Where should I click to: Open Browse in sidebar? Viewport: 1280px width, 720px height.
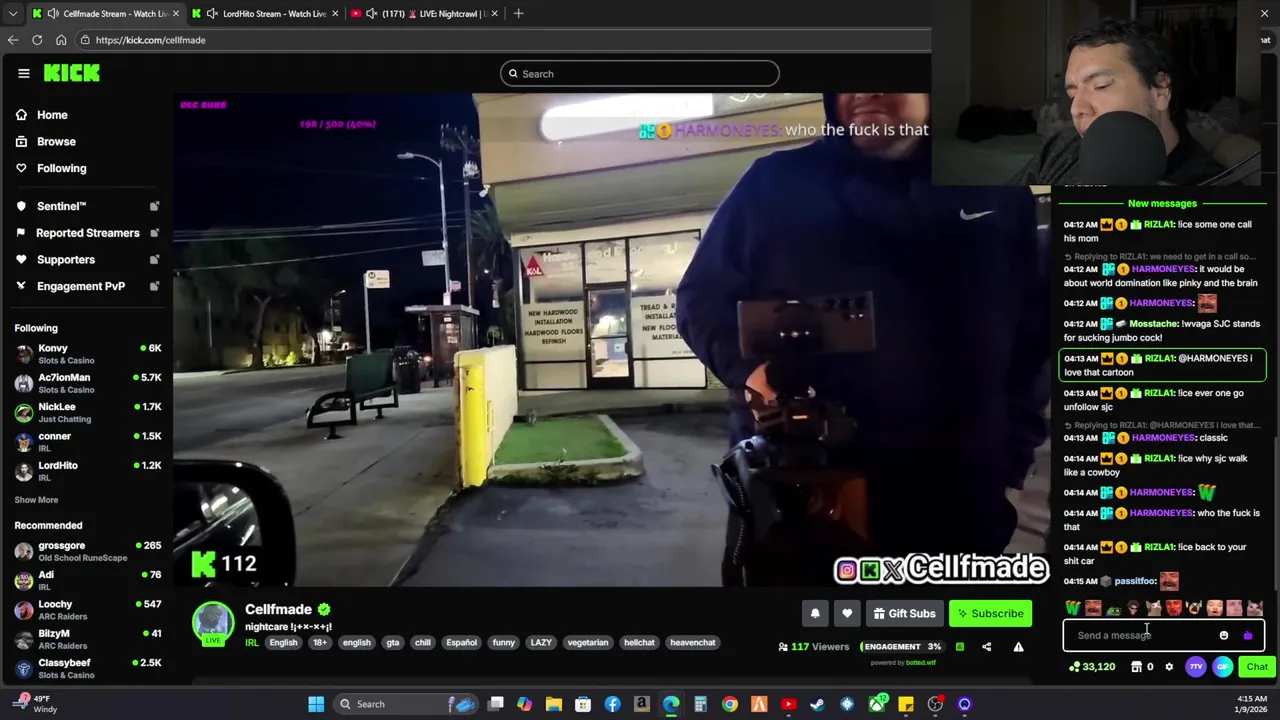point(56,142)
